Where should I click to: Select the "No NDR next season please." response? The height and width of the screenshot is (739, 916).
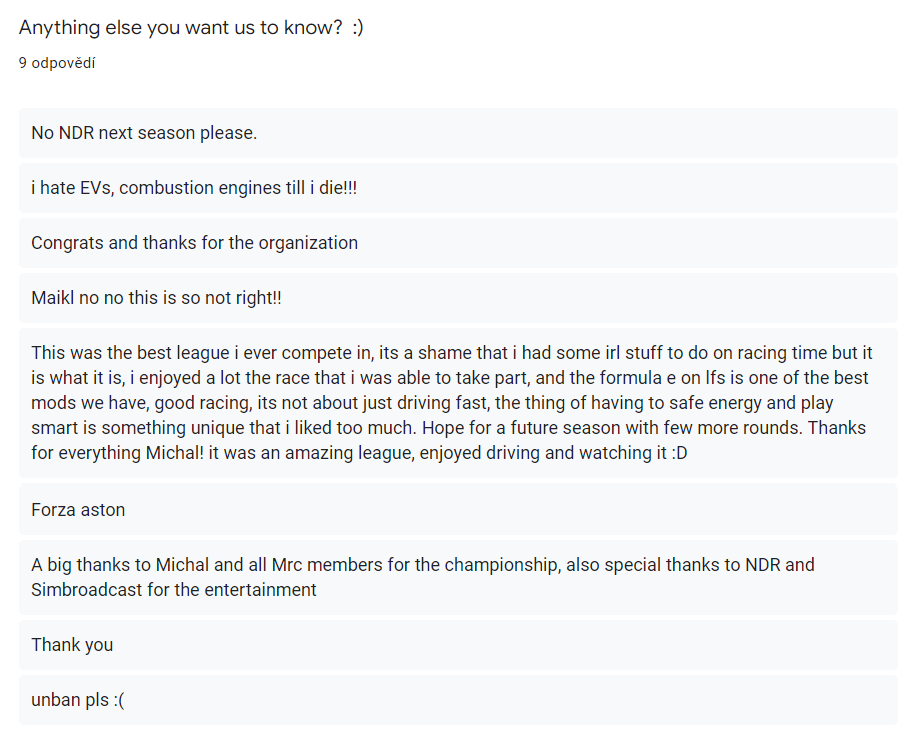click(144, 133)
